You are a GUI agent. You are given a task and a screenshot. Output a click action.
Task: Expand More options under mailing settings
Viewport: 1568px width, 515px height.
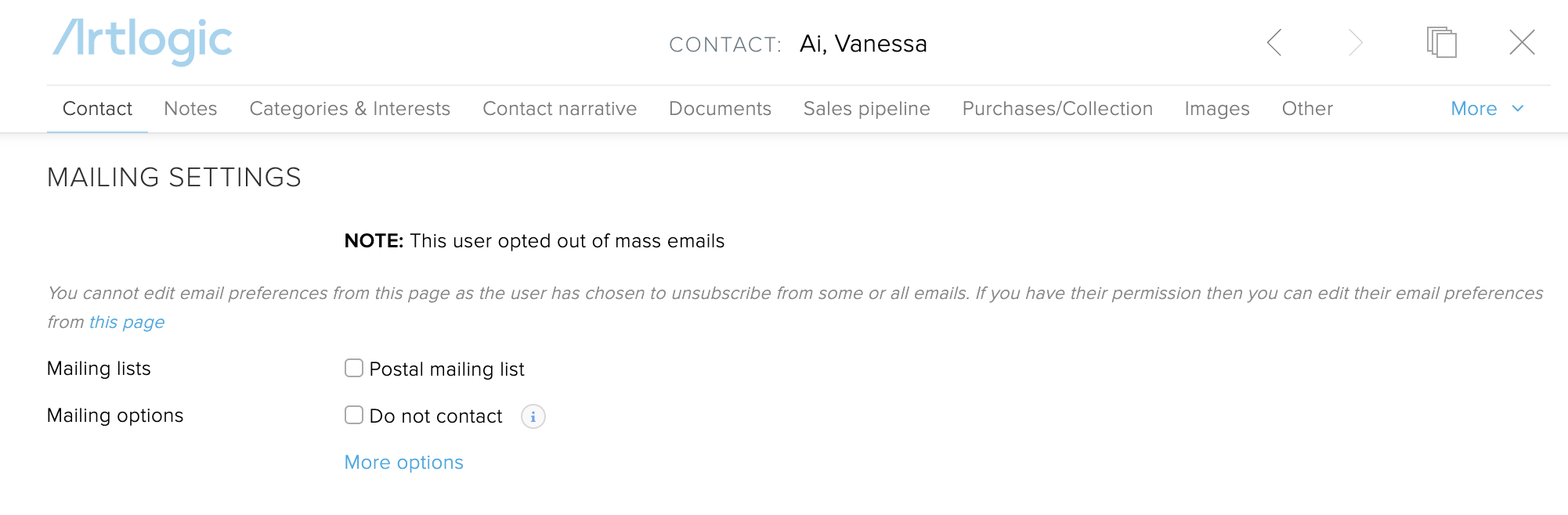click(x=404, y=463)
